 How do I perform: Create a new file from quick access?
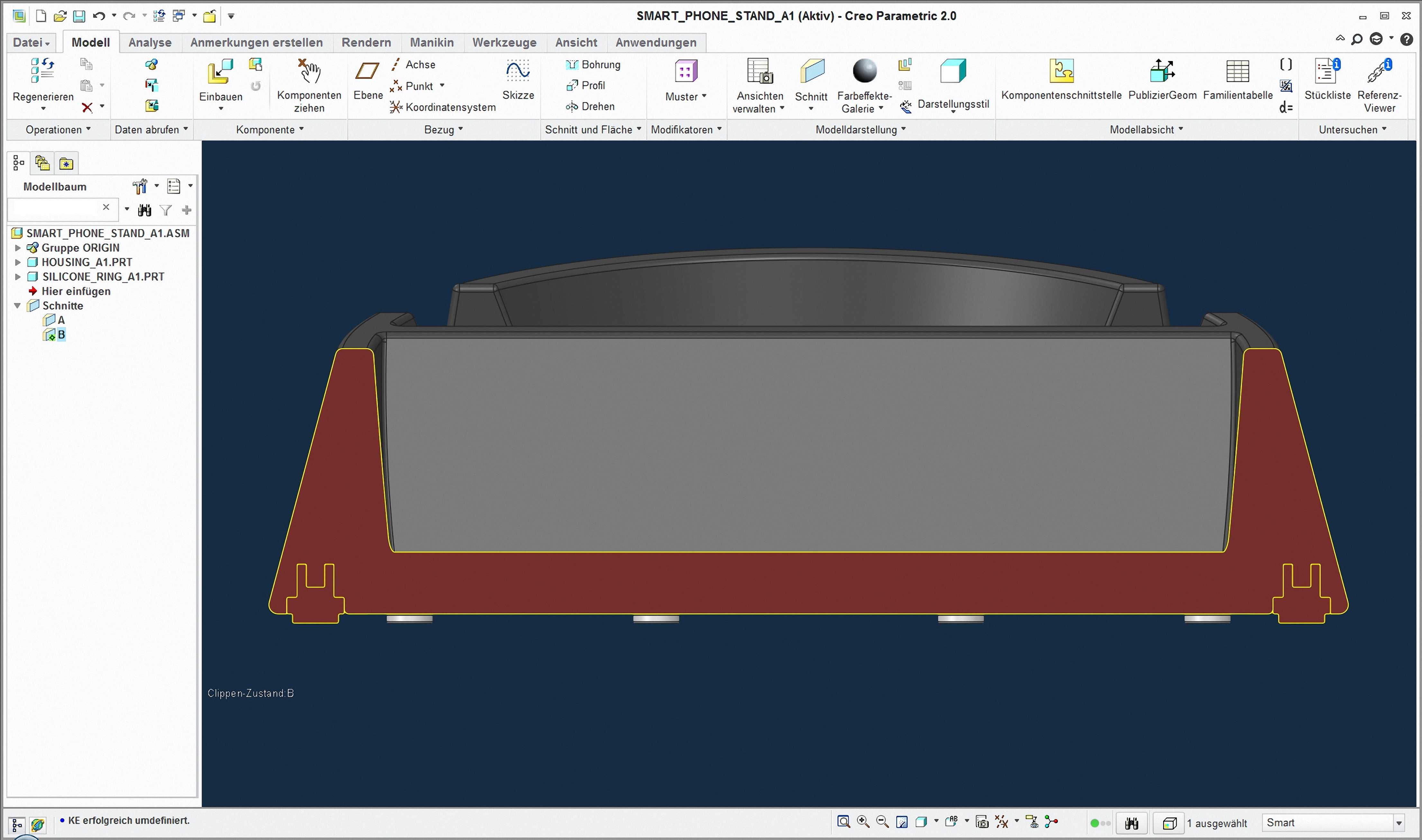pyautogui.click(x=41, y=16)
